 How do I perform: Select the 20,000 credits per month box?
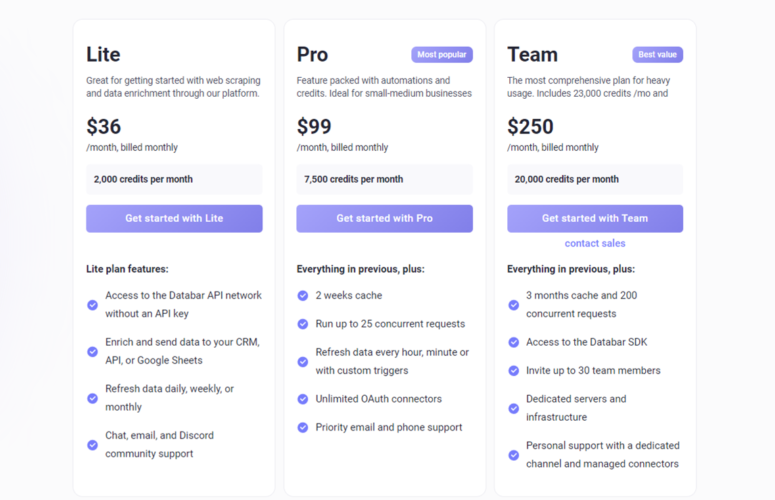[595, 179]
